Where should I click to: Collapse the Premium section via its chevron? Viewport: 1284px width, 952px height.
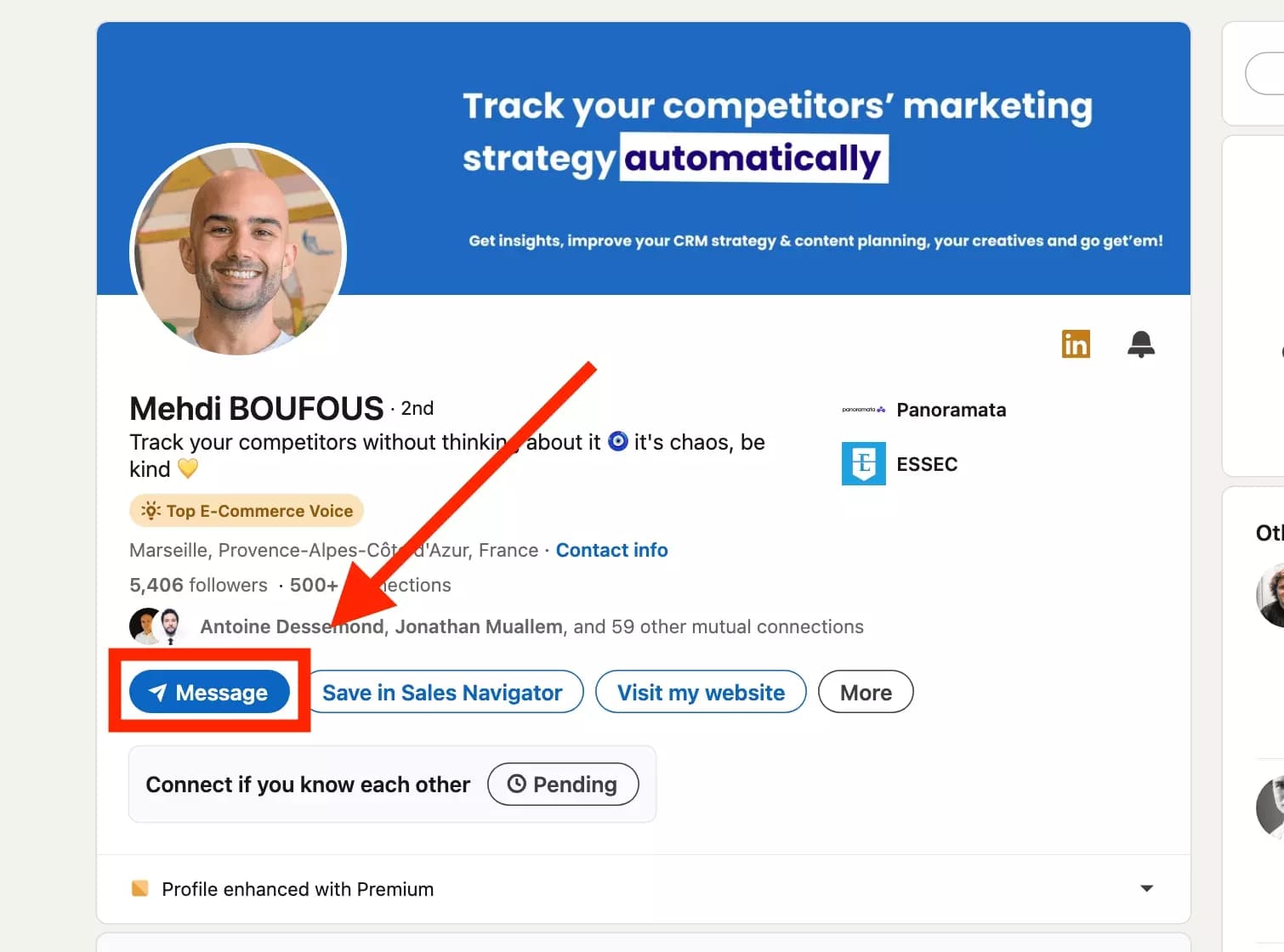[1147, 887]
